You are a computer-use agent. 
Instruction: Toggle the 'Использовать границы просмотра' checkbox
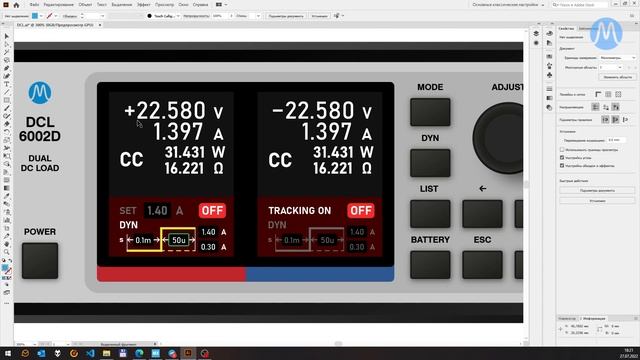point(562,150)
